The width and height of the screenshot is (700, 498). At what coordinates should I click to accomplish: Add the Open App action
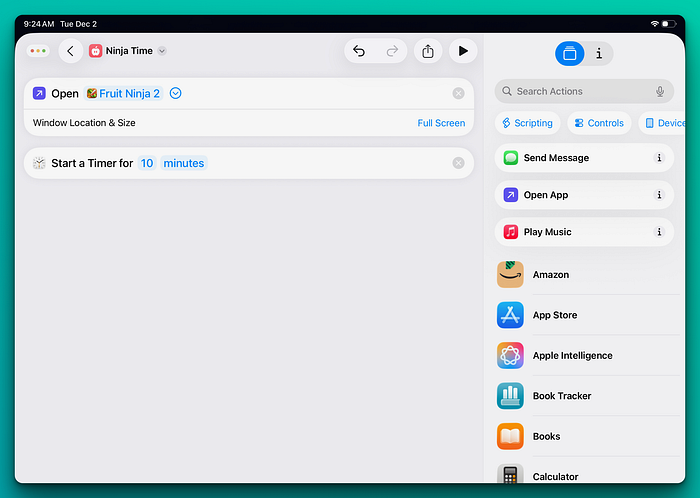coord(584,195)
